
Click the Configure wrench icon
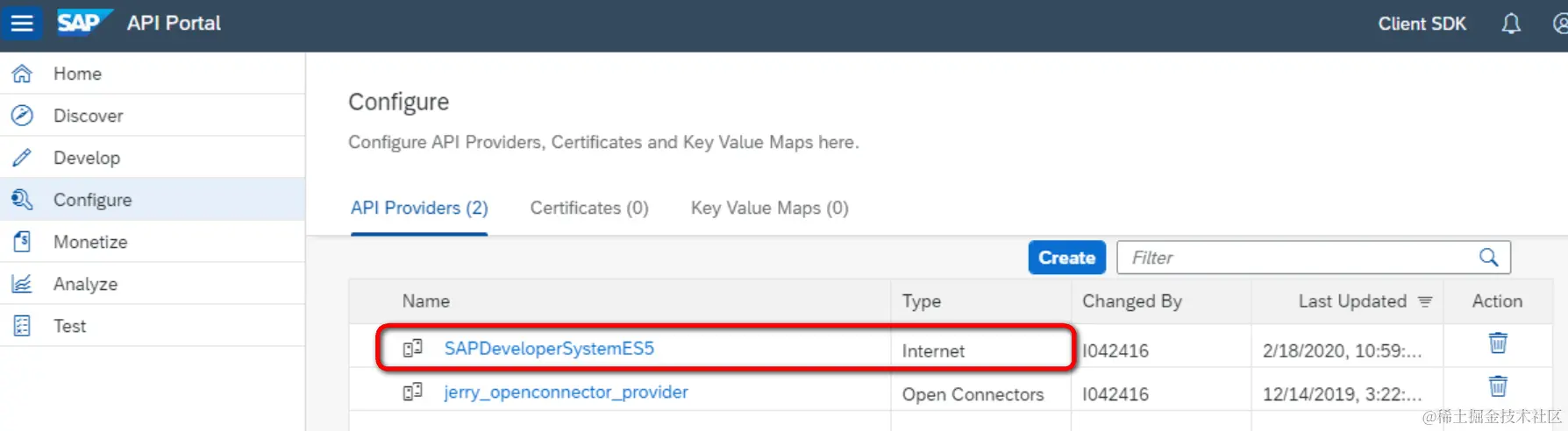22,200
